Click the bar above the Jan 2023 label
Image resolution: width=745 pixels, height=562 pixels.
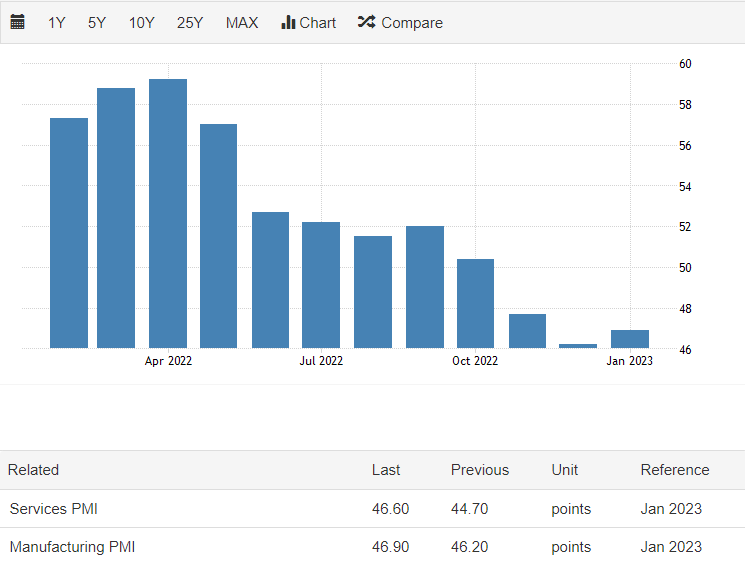point(630,339)
